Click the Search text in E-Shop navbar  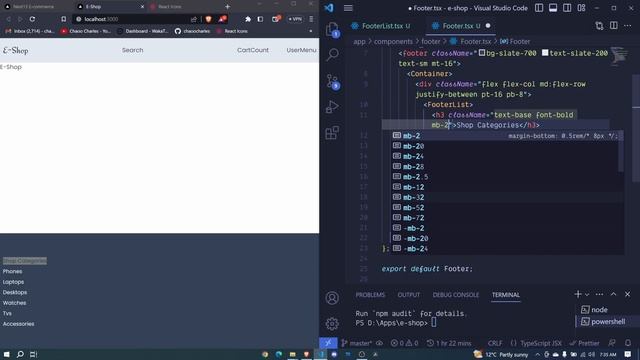pos(133,50)
